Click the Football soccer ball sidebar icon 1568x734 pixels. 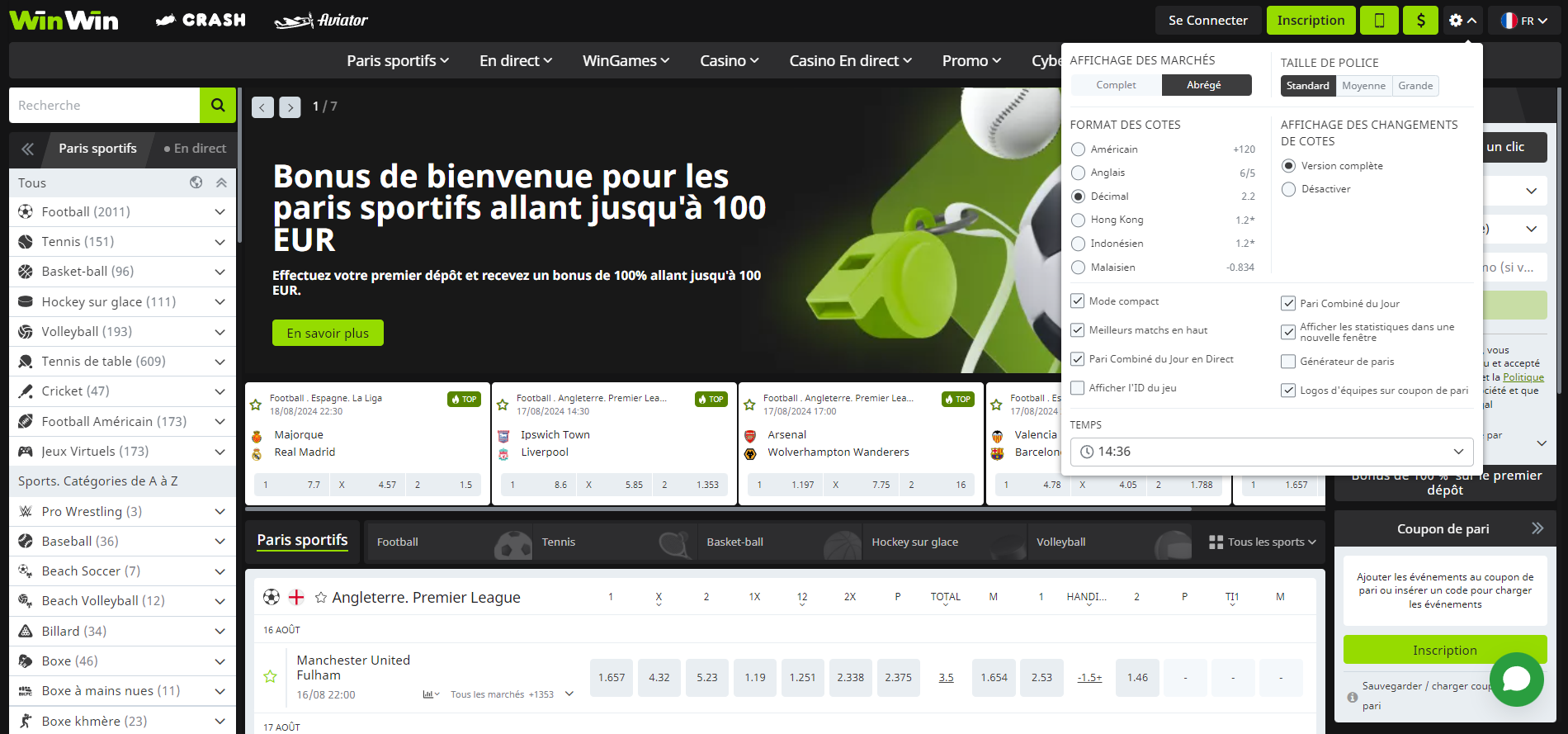(x=26, y=211)
